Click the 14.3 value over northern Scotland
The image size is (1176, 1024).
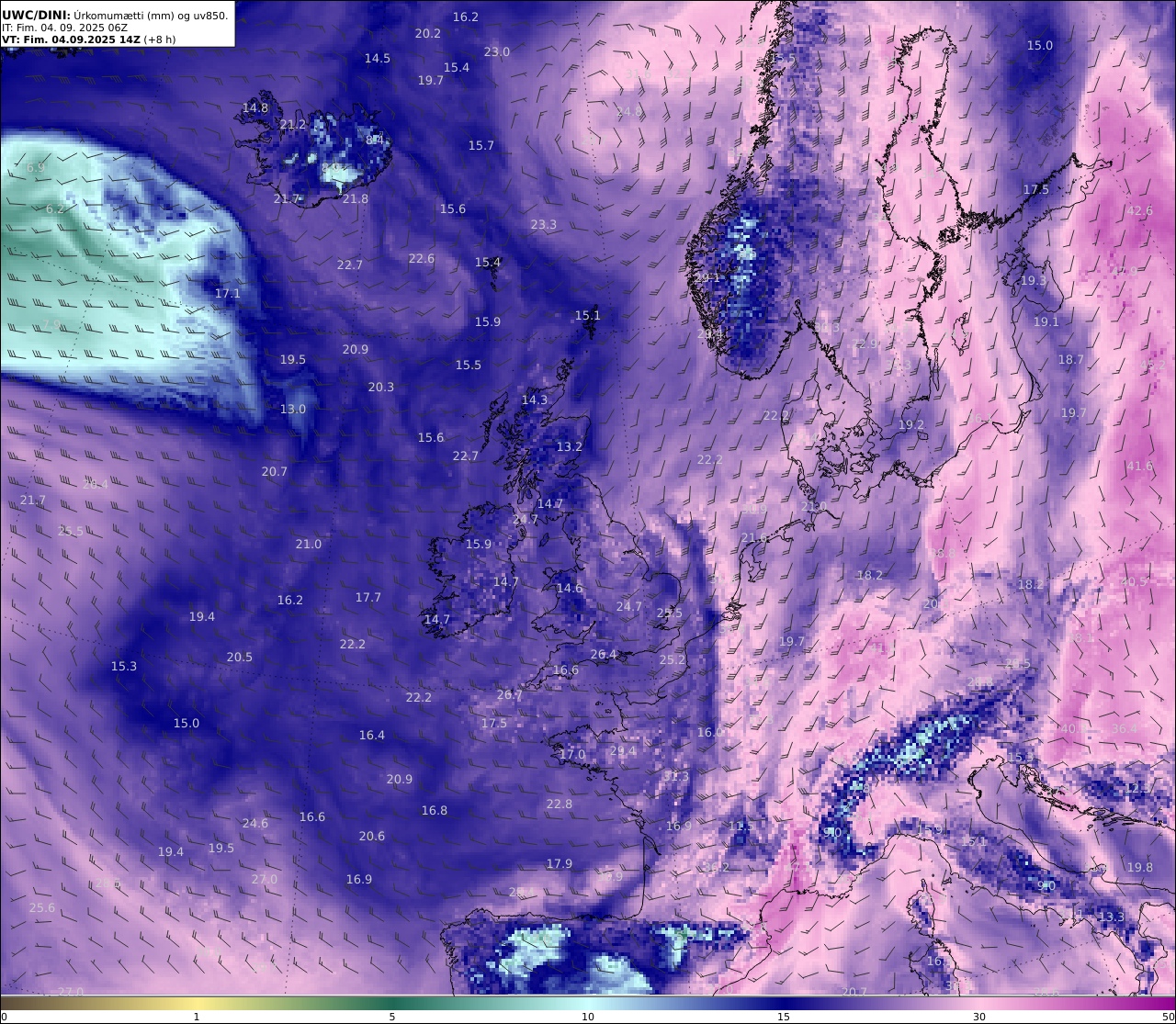(535, 399)
